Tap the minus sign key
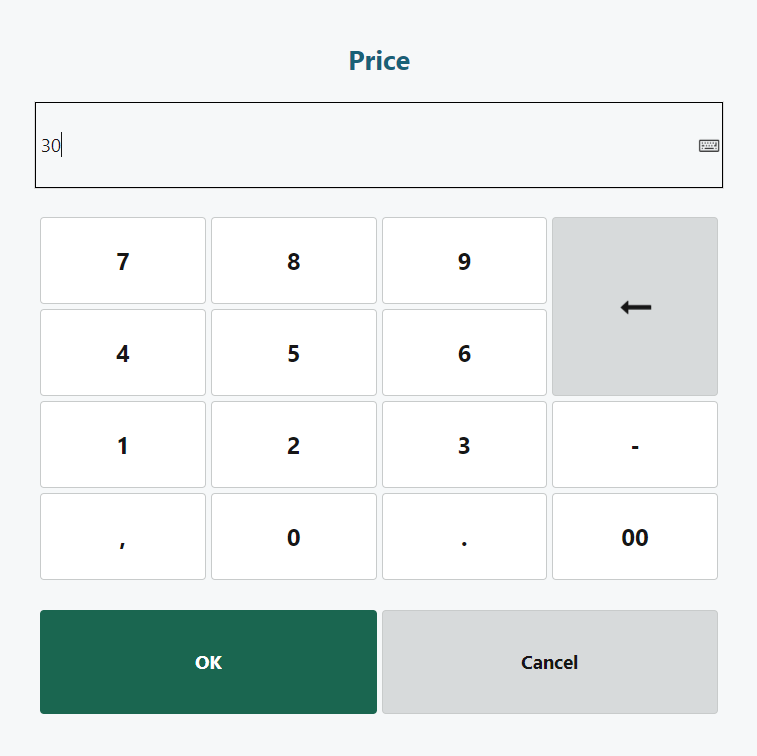 [635, 445]
